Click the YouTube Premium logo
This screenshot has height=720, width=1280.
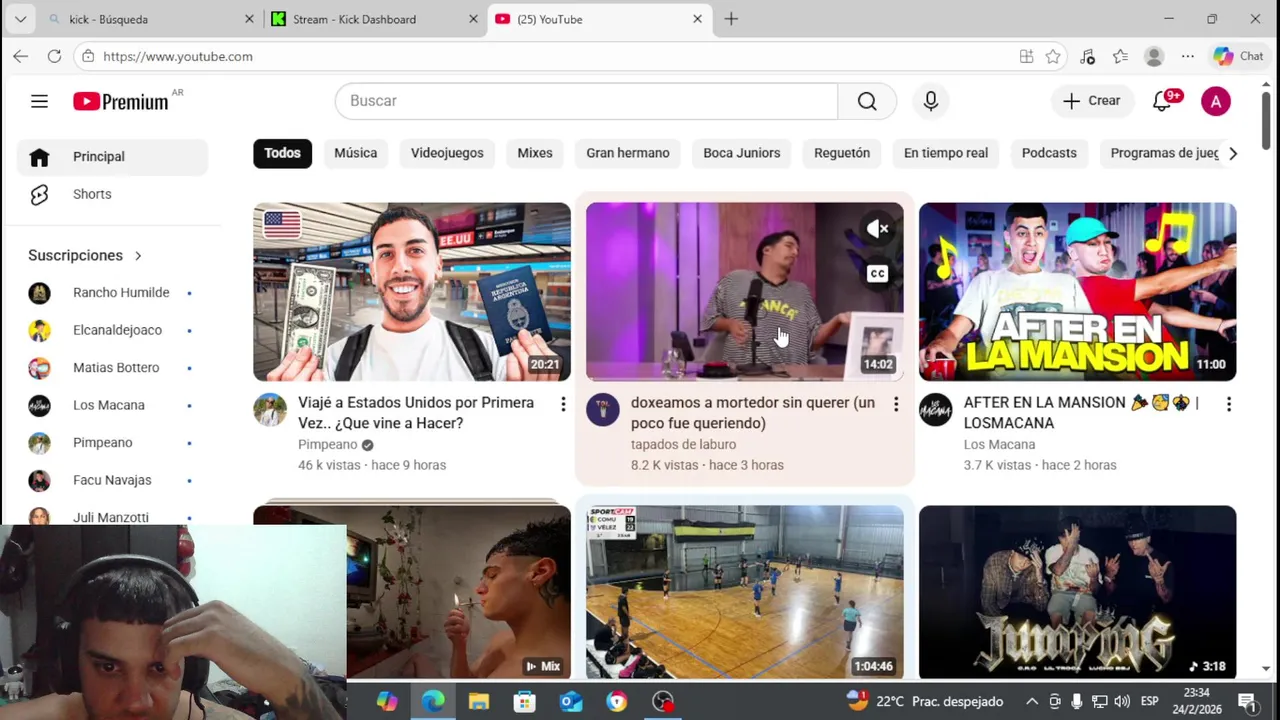pyautogui.click(x=122, y=101)
